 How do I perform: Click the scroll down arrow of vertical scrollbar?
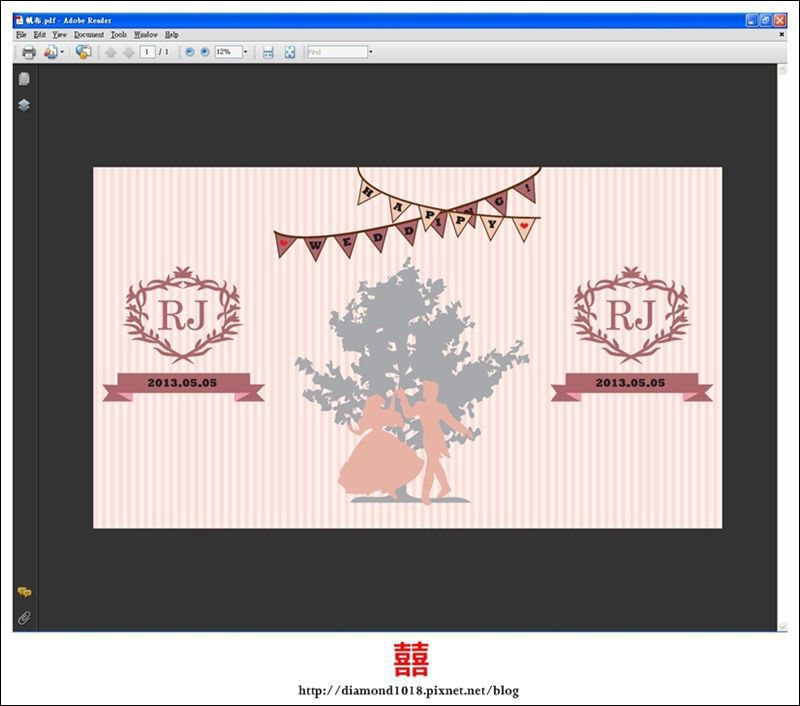click(x=782, y=627)
